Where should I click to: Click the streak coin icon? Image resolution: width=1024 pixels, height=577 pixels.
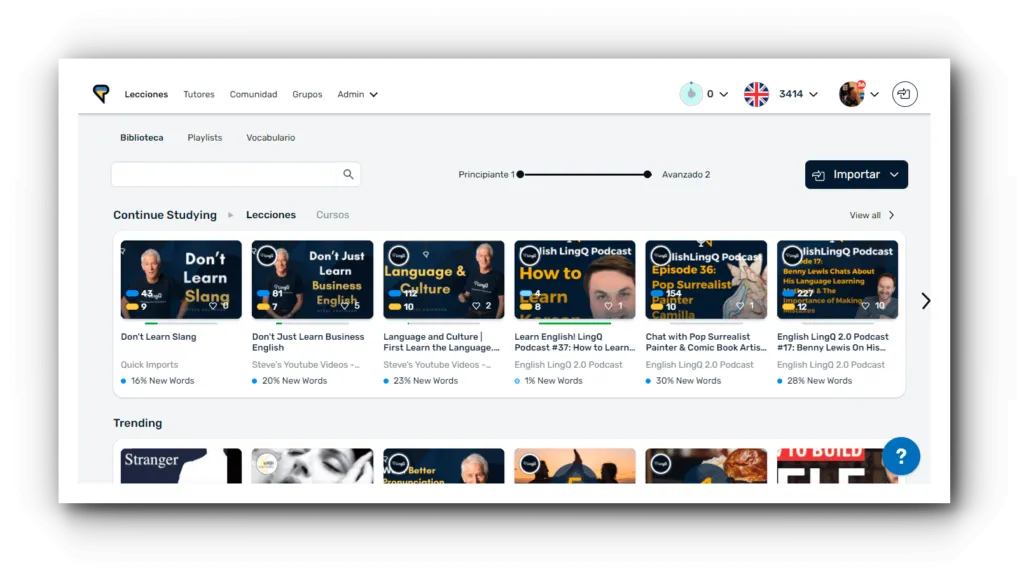691,94
